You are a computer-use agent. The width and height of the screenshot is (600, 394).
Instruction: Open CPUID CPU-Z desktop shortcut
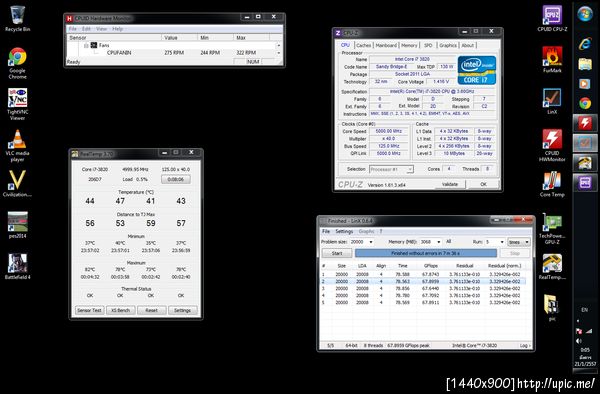552,18
